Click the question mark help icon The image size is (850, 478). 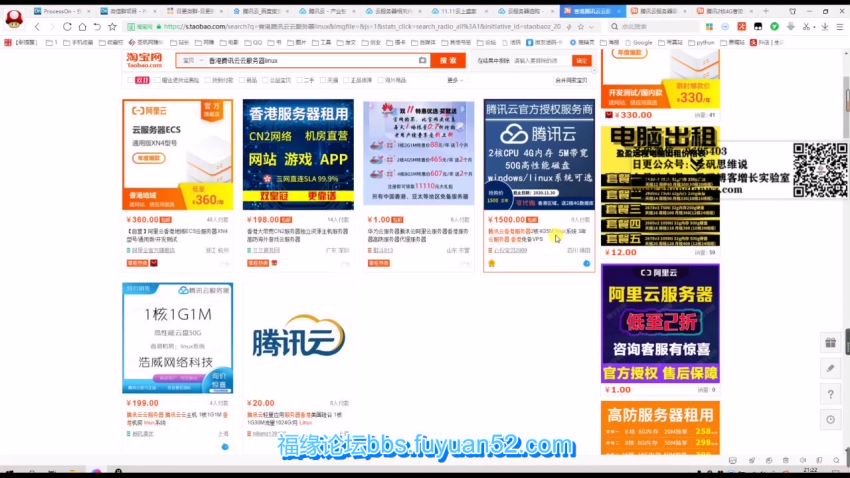830,394
